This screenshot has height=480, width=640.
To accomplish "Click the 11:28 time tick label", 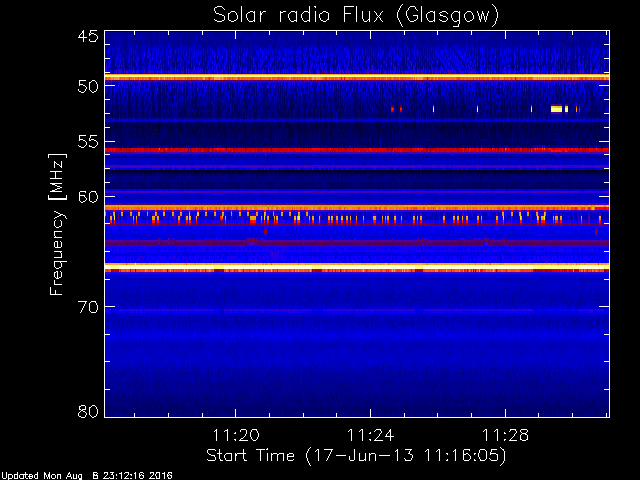I will pos(505,435).
